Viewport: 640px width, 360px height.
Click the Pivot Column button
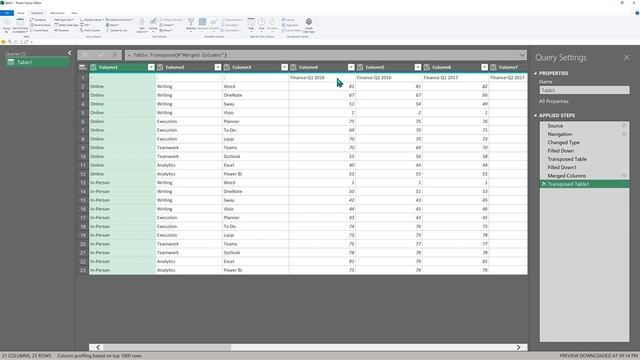point(90,30)
